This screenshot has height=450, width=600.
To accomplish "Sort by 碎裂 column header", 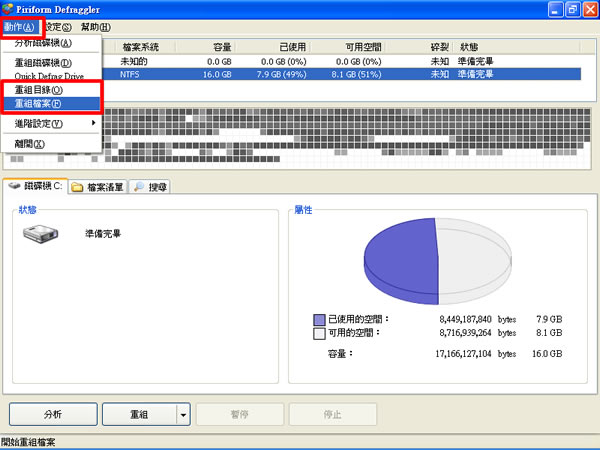I will tap(419, 47).
